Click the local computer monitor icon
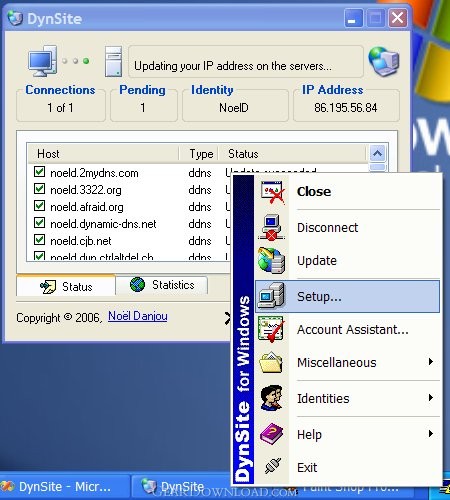 point(42,61)
